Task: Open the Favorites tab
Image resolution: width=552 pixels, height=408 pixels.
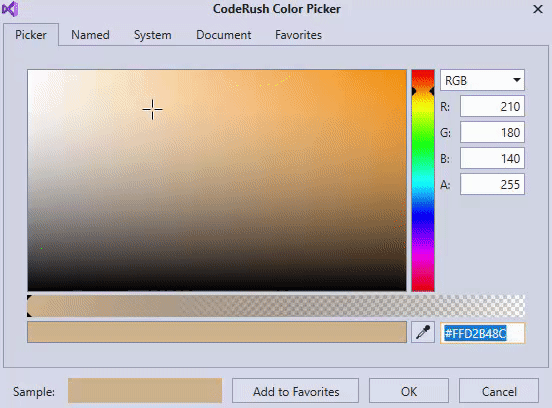Action: (x=298, y=35)
